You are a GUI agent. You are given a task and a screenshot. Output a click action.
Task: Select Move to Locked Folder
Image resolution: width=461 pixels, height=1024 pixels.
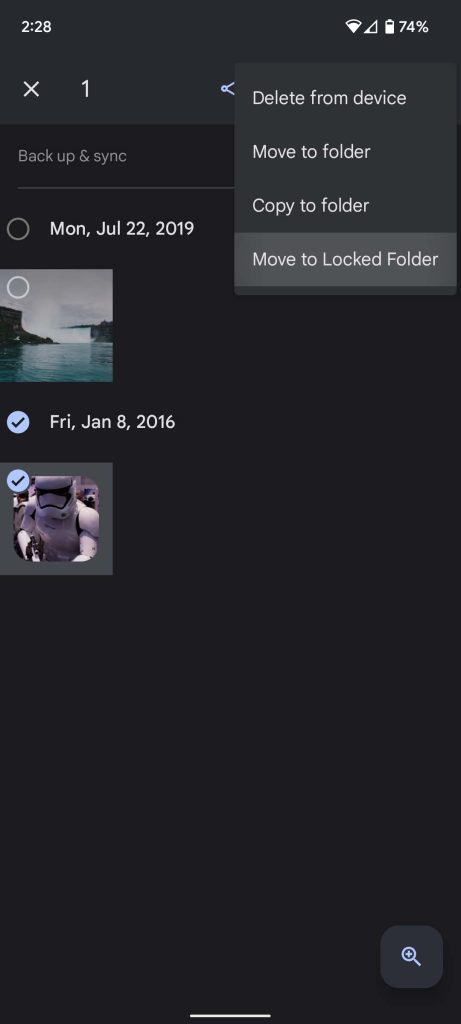tap(345, 259)
